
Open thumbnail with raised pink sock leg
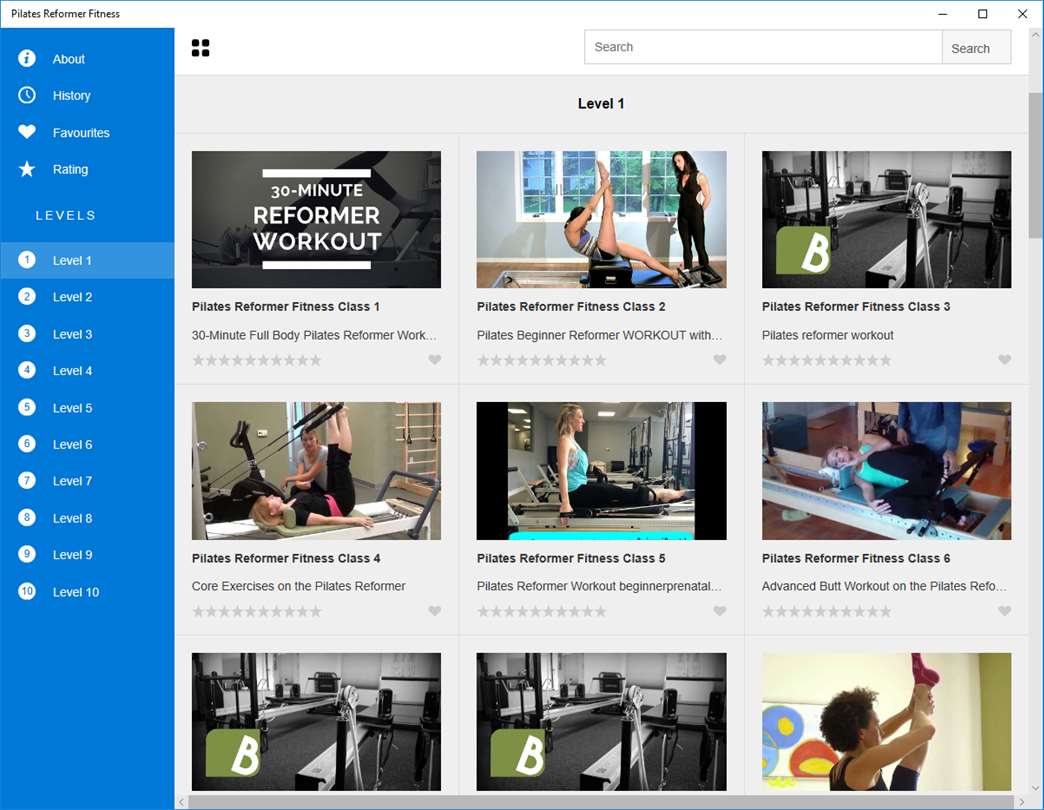coord(886,721)
